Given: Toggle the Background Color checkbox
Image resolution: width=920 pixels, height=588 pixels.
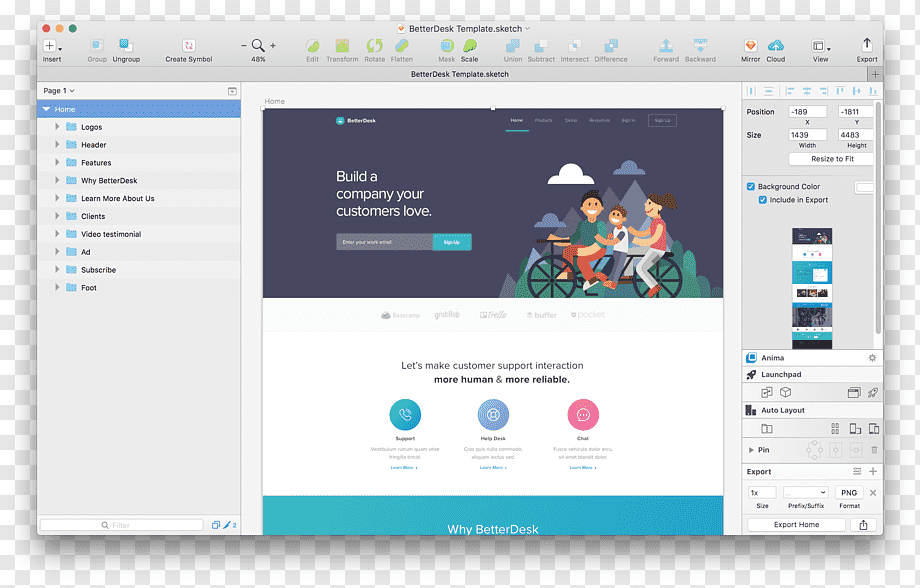Looking at the screenshot, I should click(x=750, y=187).
